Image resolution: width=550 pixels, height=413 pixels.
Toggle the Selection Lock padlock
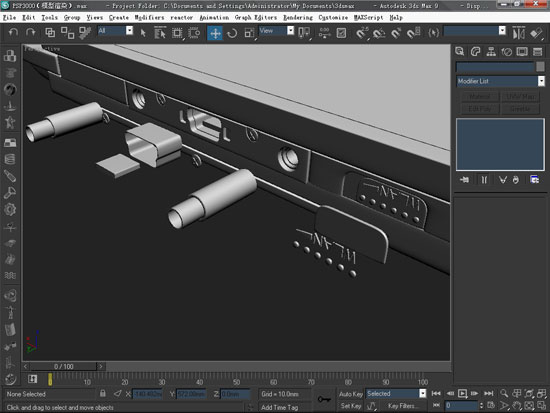click(x=102, y=393)
